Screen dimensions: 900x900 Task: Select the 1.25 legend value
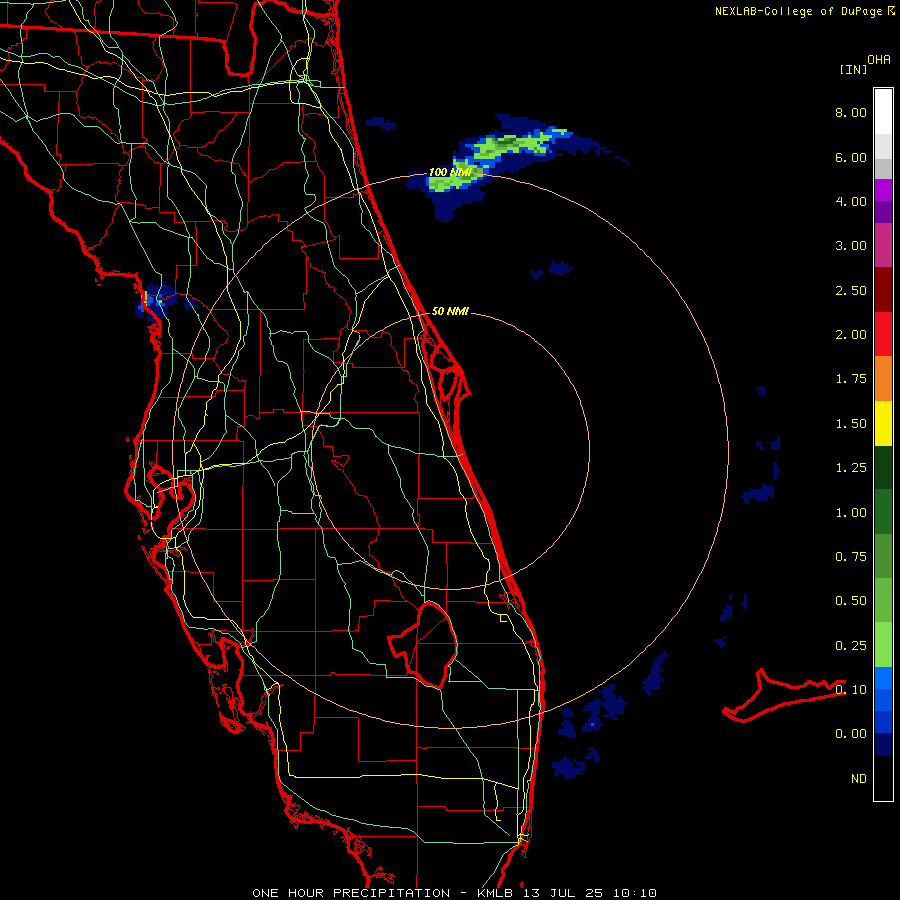point(851,468)
